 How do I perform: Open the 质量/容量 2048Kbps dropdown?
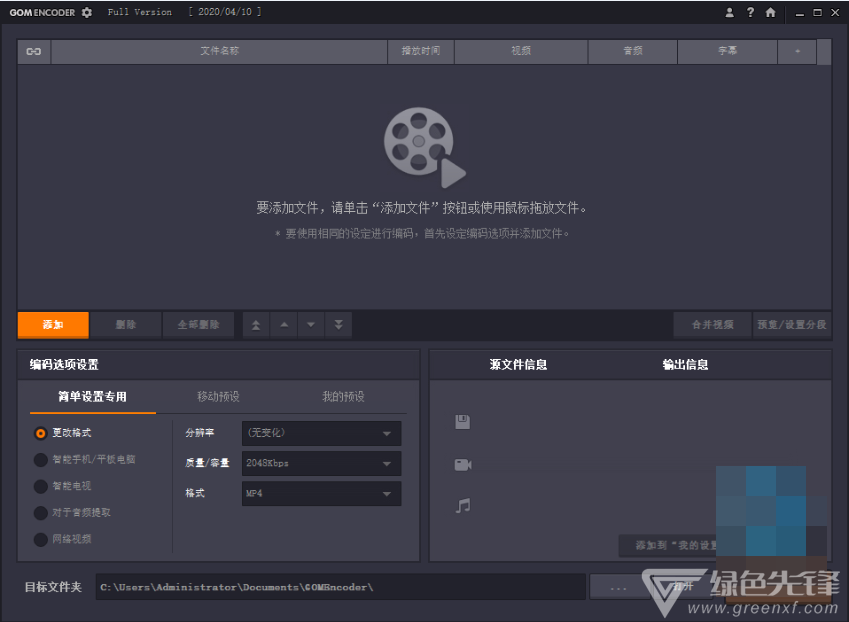[321, 464]
